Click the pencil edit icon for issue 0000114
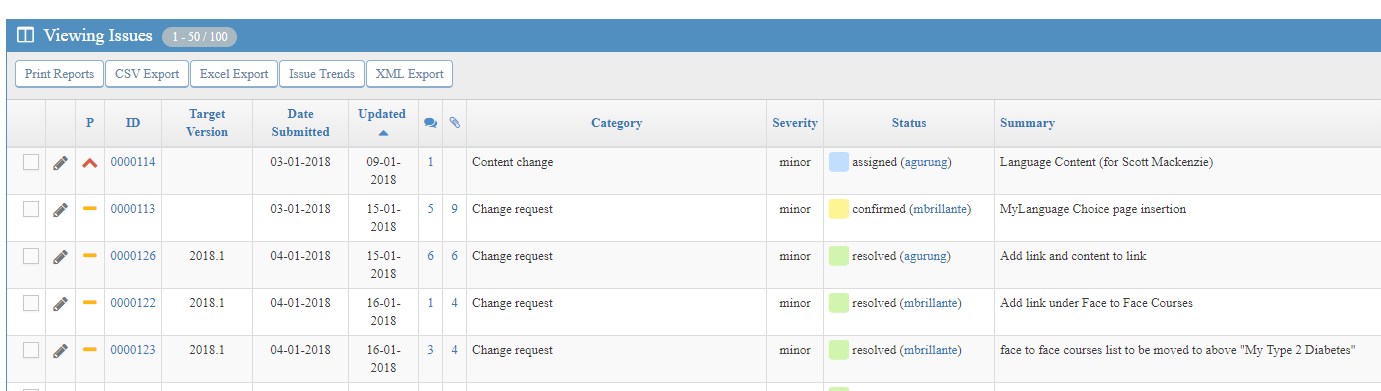Screen dimensions: 1381x391 point(61,163)
